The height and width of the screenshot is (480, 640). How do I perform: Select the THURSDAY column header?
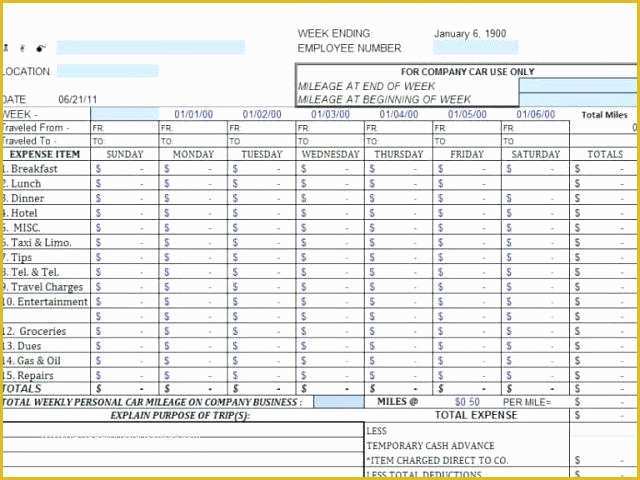pos(399,154)
